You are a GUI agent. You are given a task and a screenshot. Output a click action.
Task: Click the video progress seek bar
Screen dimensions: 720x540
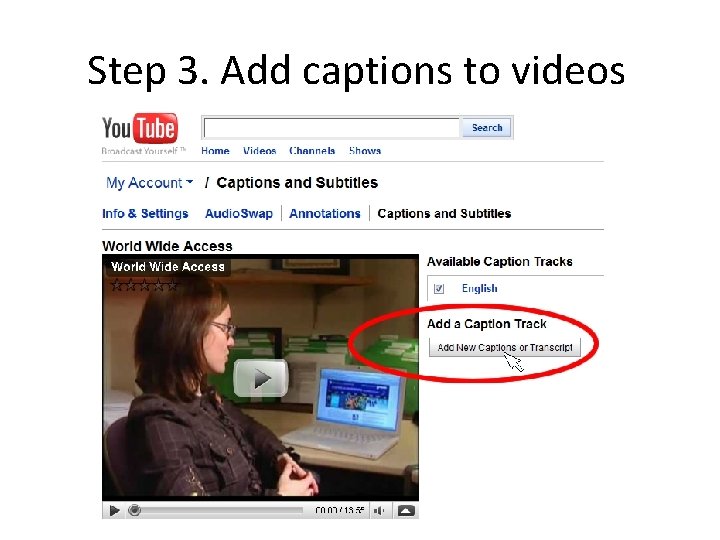click(x=216, y=510)
